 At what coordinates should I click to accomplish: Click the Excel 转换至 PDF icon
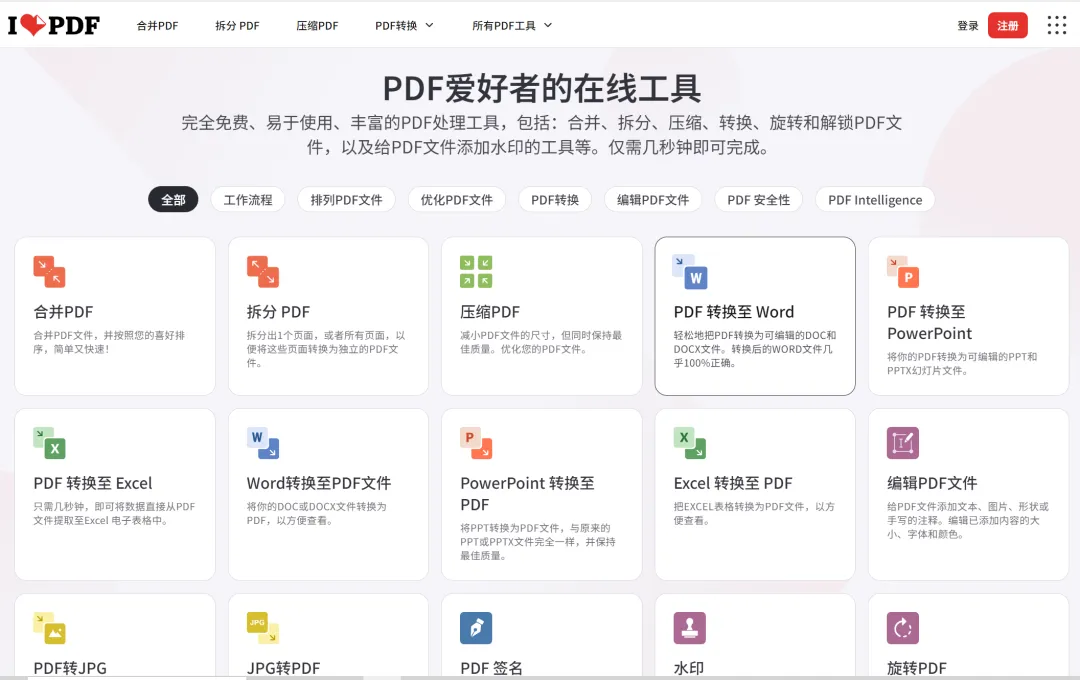pos(689,443)
